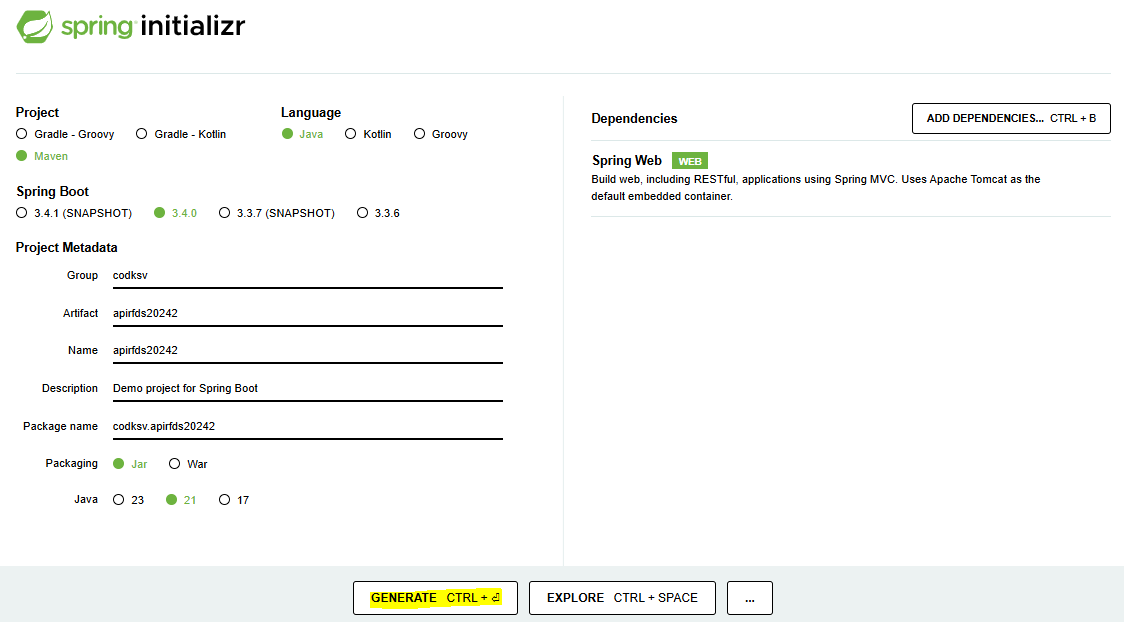Select Spring Boot 3.4.1 SNAPSHOT version

click(20, 212)
